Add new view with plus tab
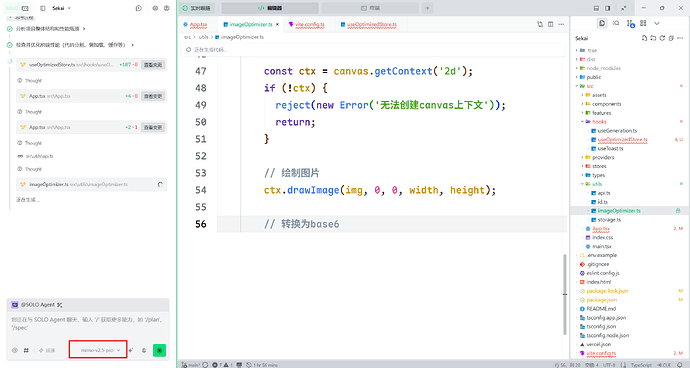Viewport: 690px width, 368px height. (x=427, y=8)
